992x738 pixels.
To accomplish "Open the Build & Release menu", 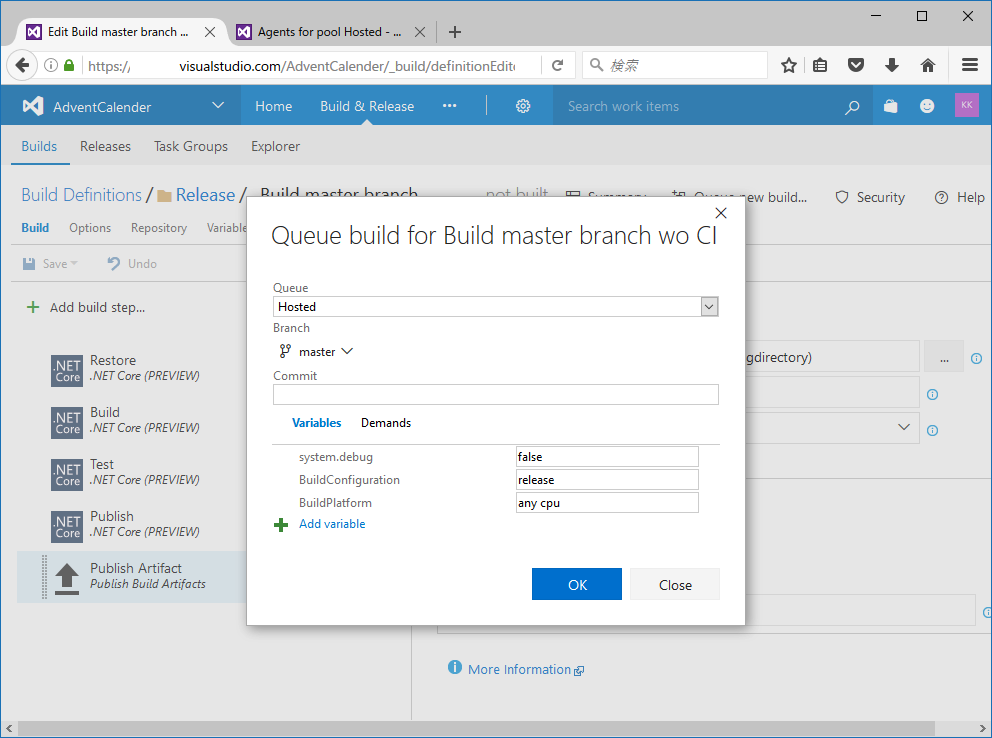I will tap(367, 106).
